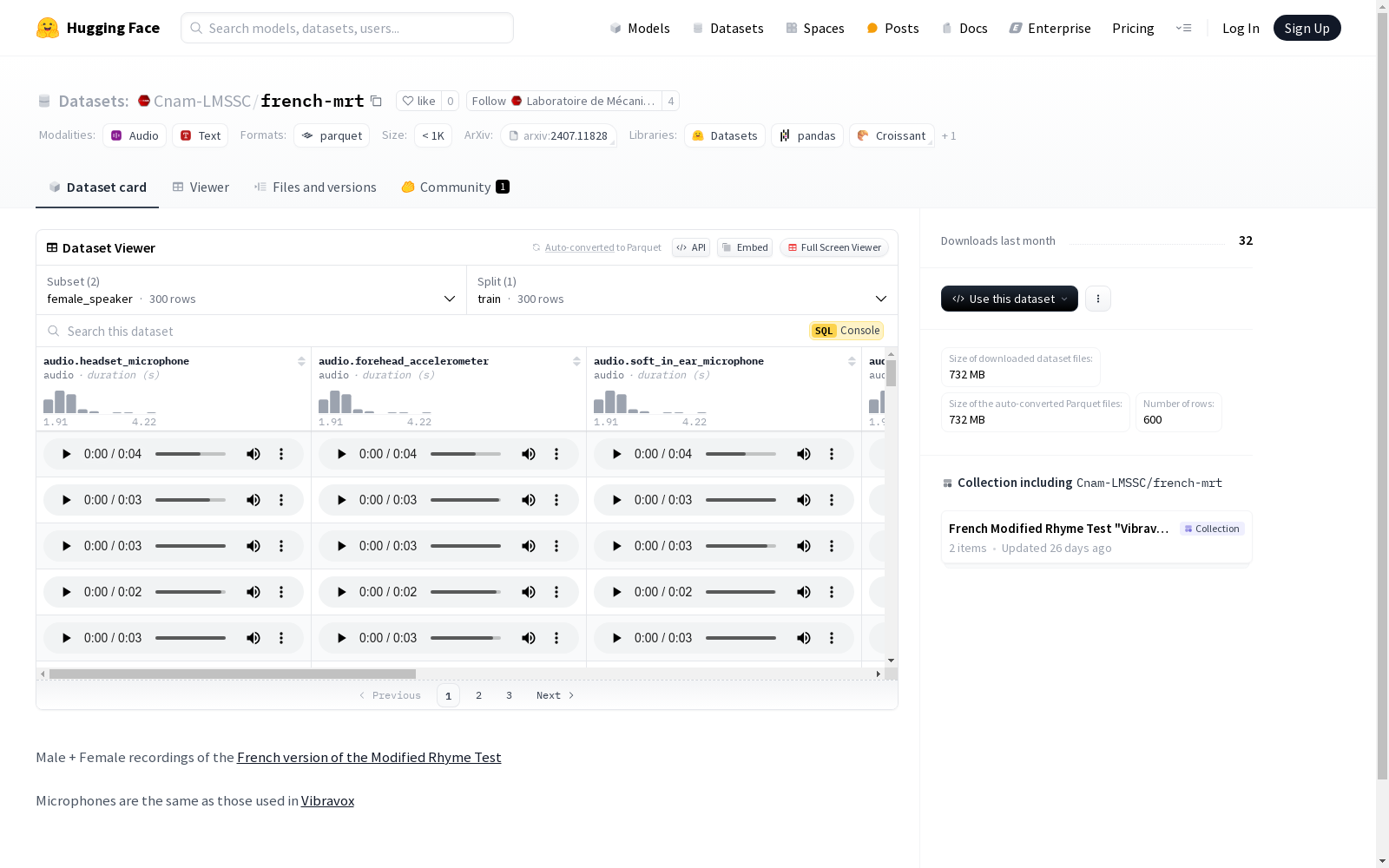This screenshot has width=1389, height=868.
Task: Open dataset options three-dot menu
Action: [x=1098, y=299]
